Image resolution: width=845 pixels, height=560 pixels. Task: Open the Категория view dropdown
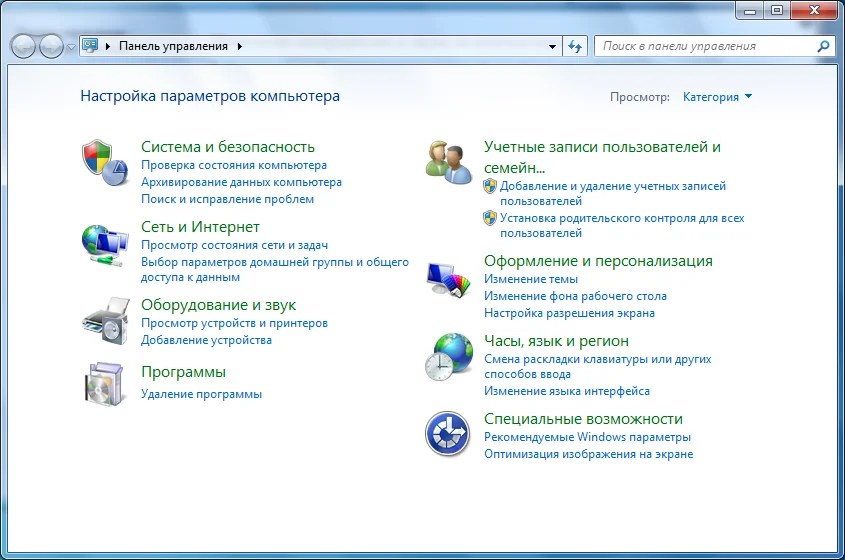(717, 97)
